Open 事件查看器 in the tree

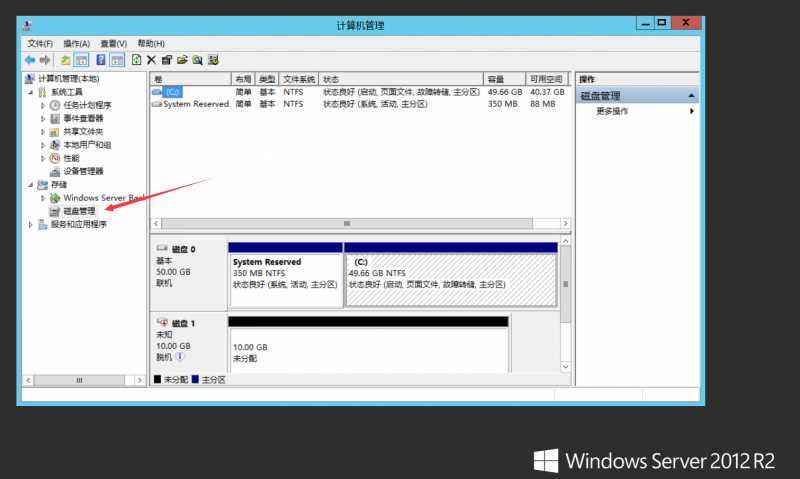83,118
